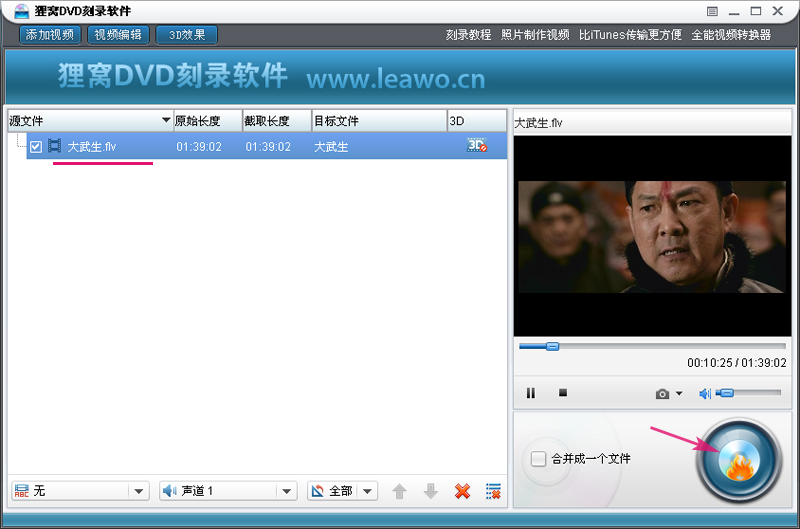
Task: Move selected file up with arrow
Action: [x=399, y=491]
